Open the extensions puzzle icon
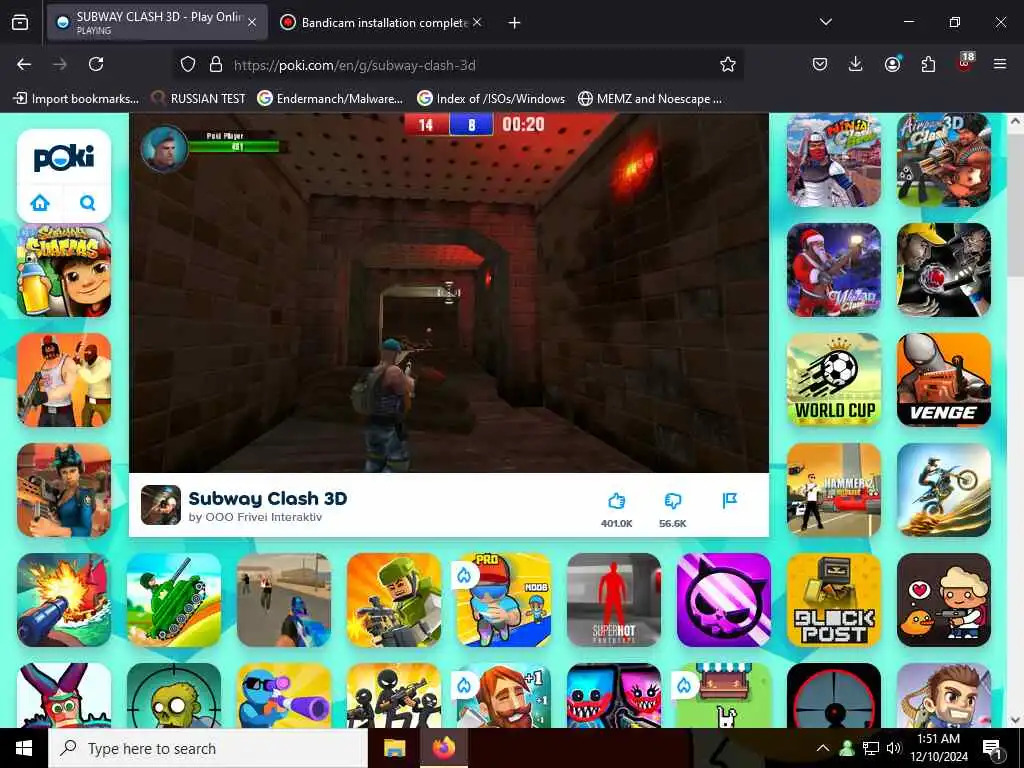 tap(928, 64)
